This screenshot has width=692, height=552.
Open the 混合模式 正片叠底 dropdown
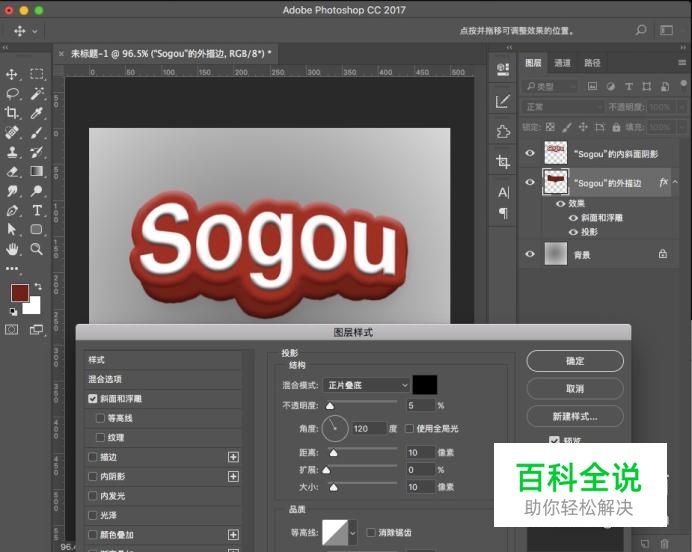tap(366, 385)
